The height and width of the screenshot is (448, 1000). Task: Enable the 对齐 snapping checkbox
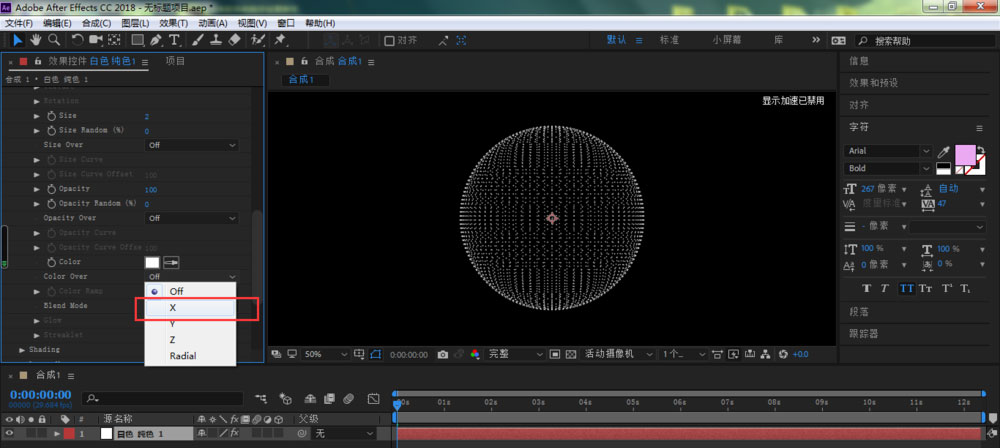[390, 41]
